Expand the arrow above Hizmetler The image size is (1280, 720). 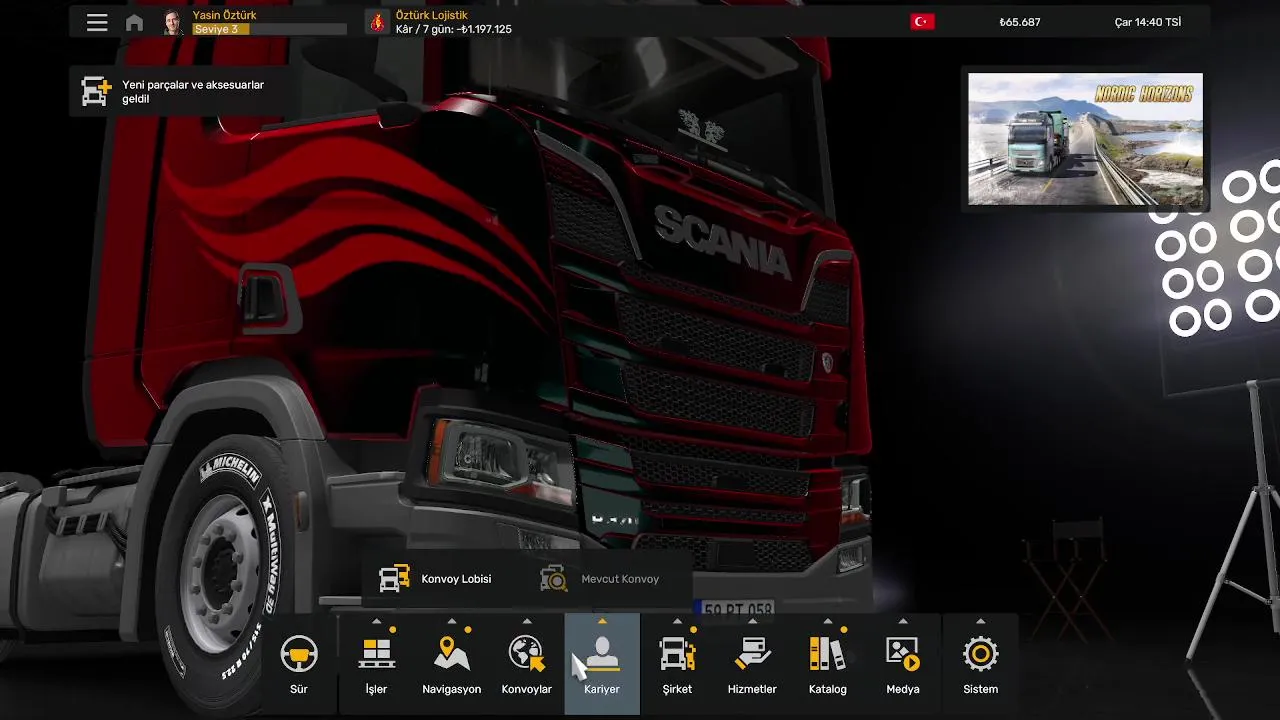tap(752, 621)
